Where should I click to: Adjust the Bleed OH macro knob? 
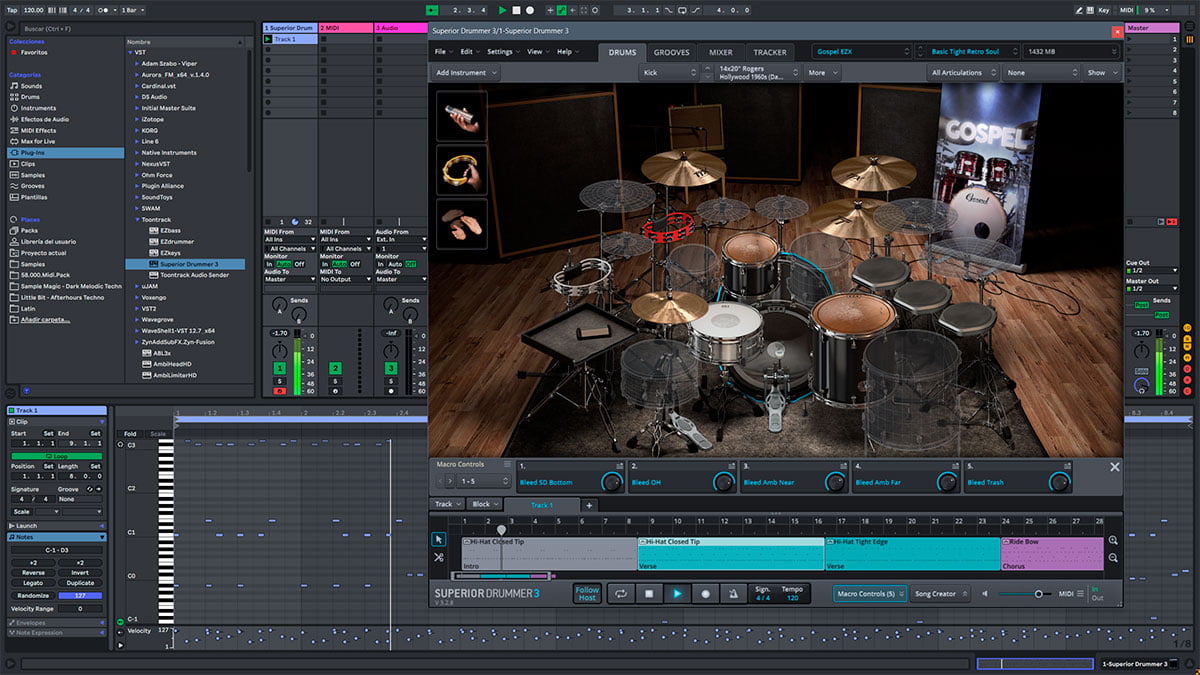pyautogui.click(x=722, y=482)
